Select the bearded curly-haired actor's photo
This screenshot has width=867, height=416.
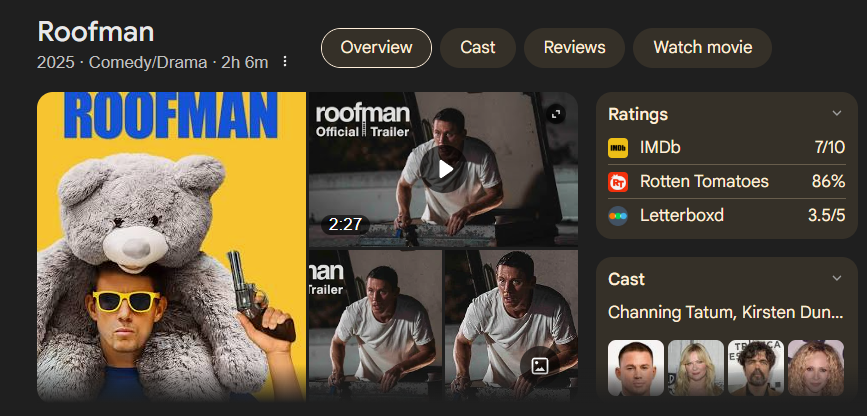coord(756,368)
